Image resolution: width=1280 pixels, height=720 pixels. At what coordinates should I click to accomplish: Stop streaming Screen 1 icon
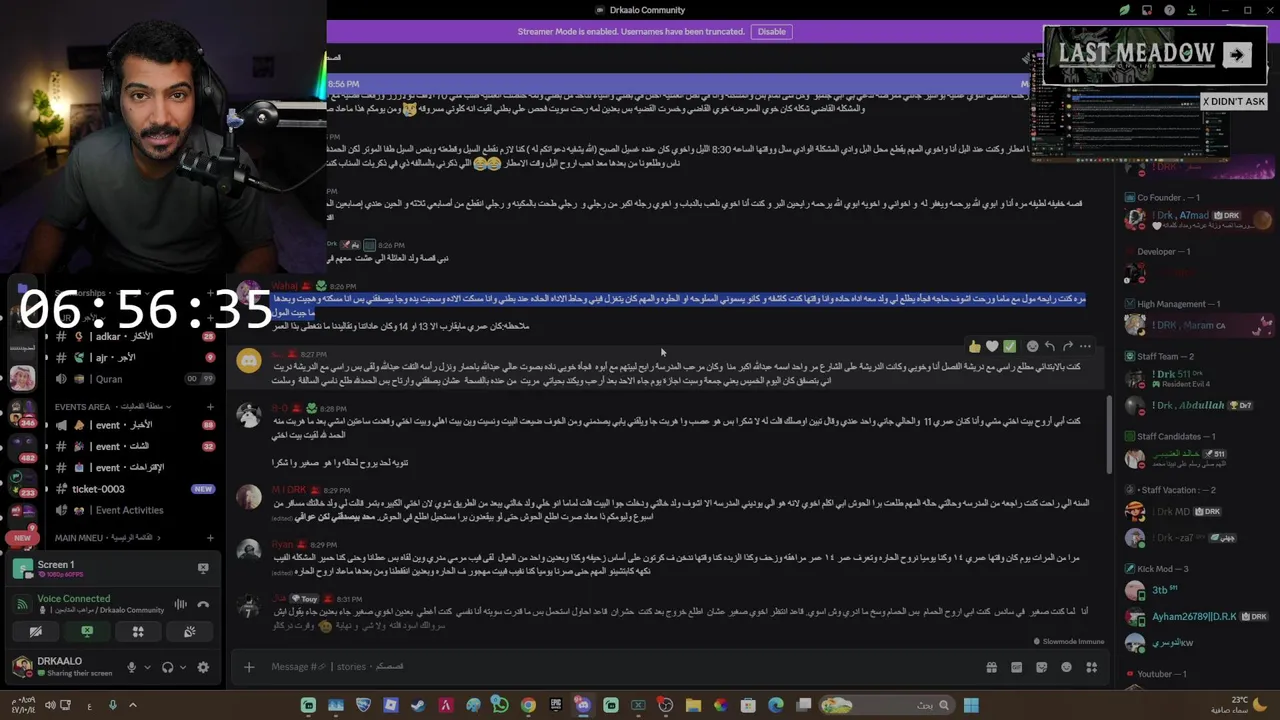[203, 568]
